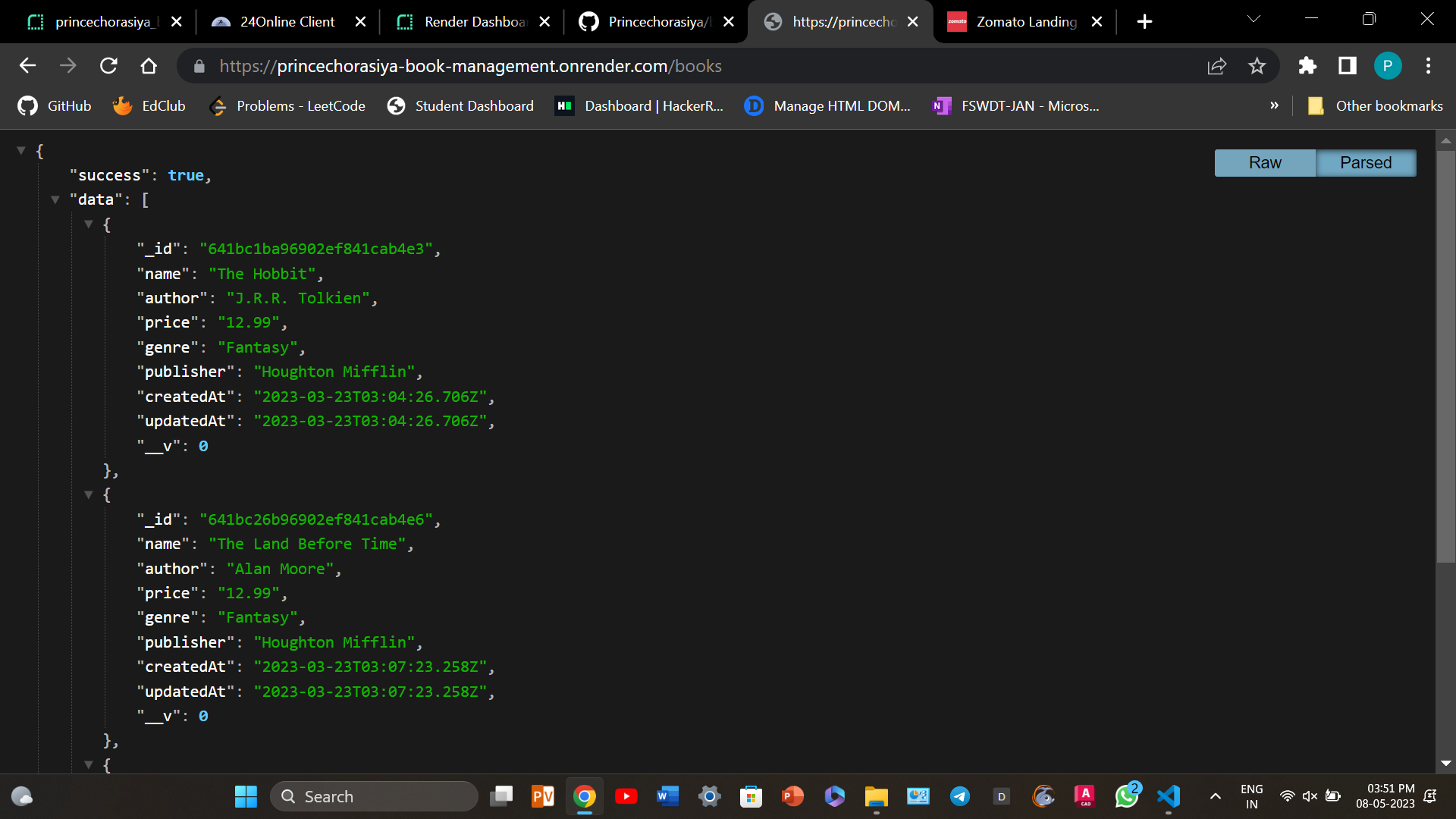
Task: Collapse the data array in the JSON
Action: (55, 199)
